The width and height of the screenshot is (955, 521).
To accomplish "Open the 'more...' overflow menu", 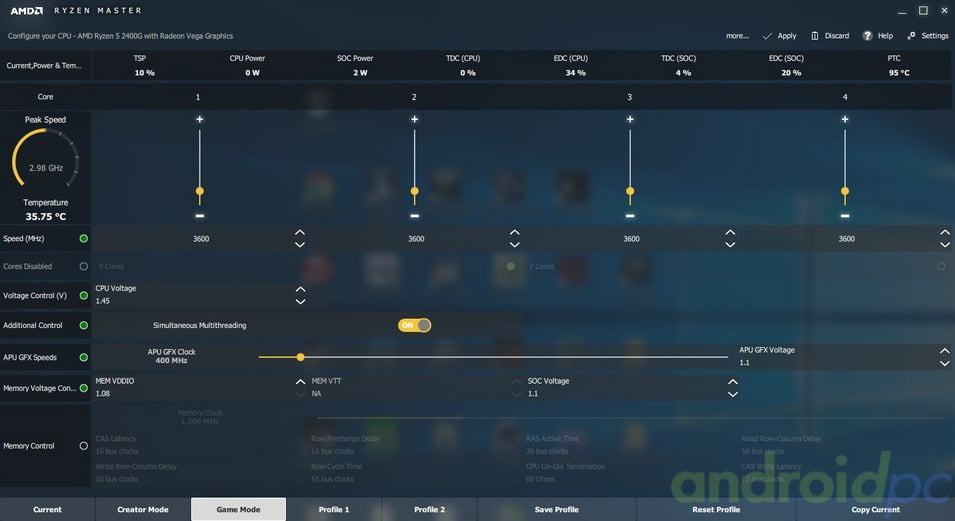I will click(737, 36).
